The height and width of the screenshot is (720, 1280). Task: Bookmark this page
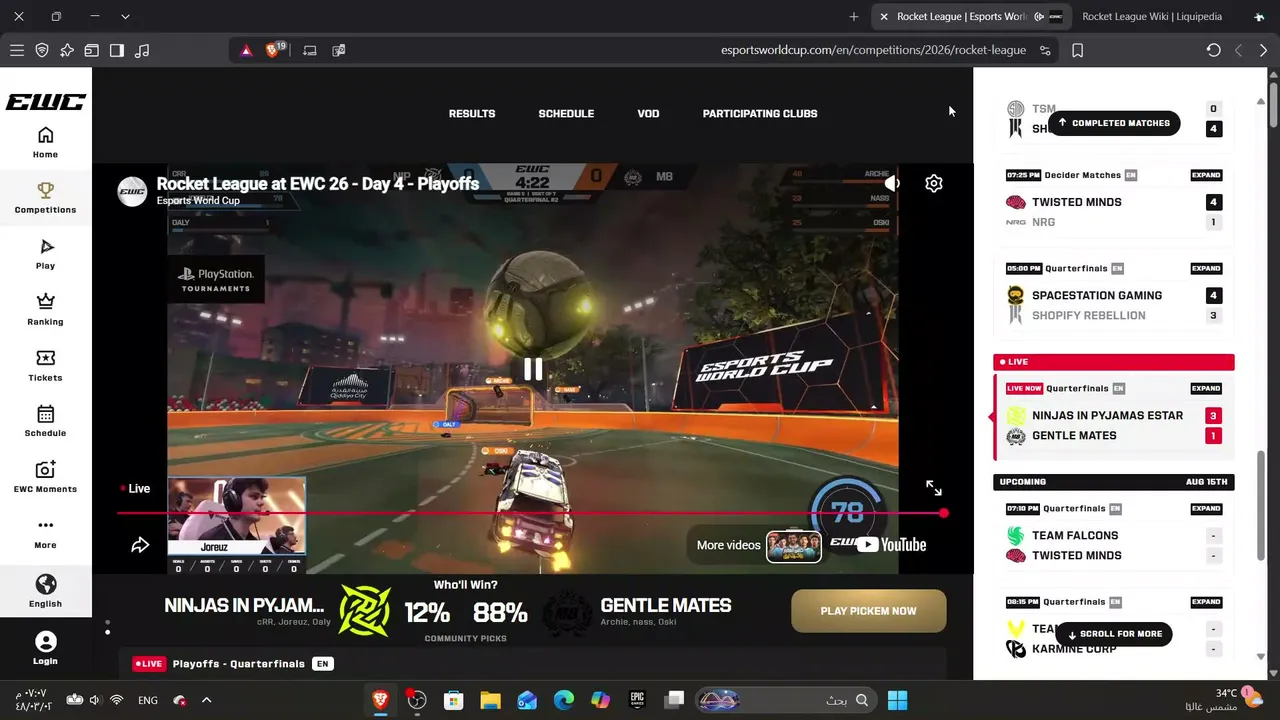pyautogui.click(x=1077, y=50)
